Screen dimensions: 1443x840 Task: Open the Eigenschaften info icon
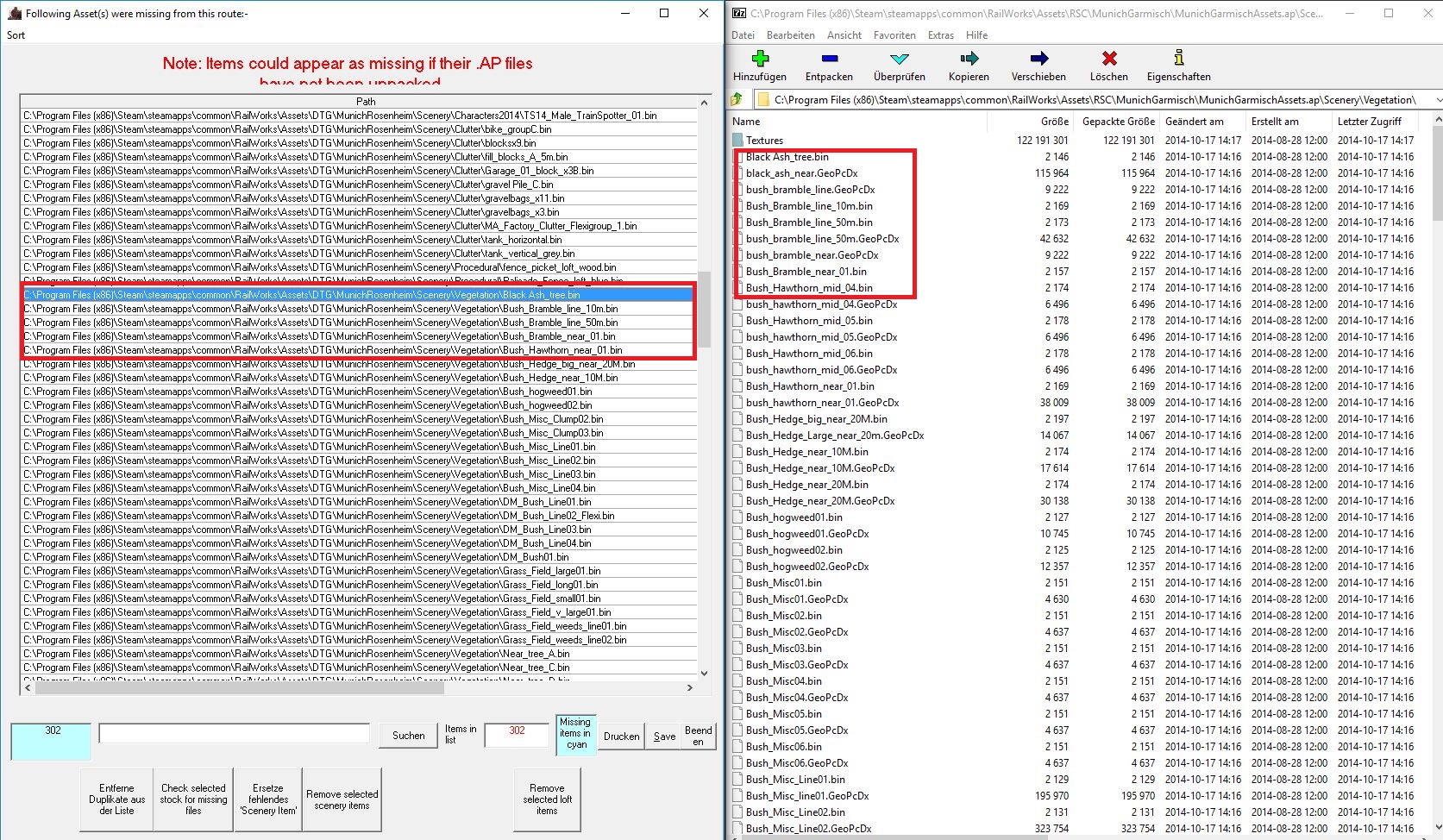coord(1178,59)
